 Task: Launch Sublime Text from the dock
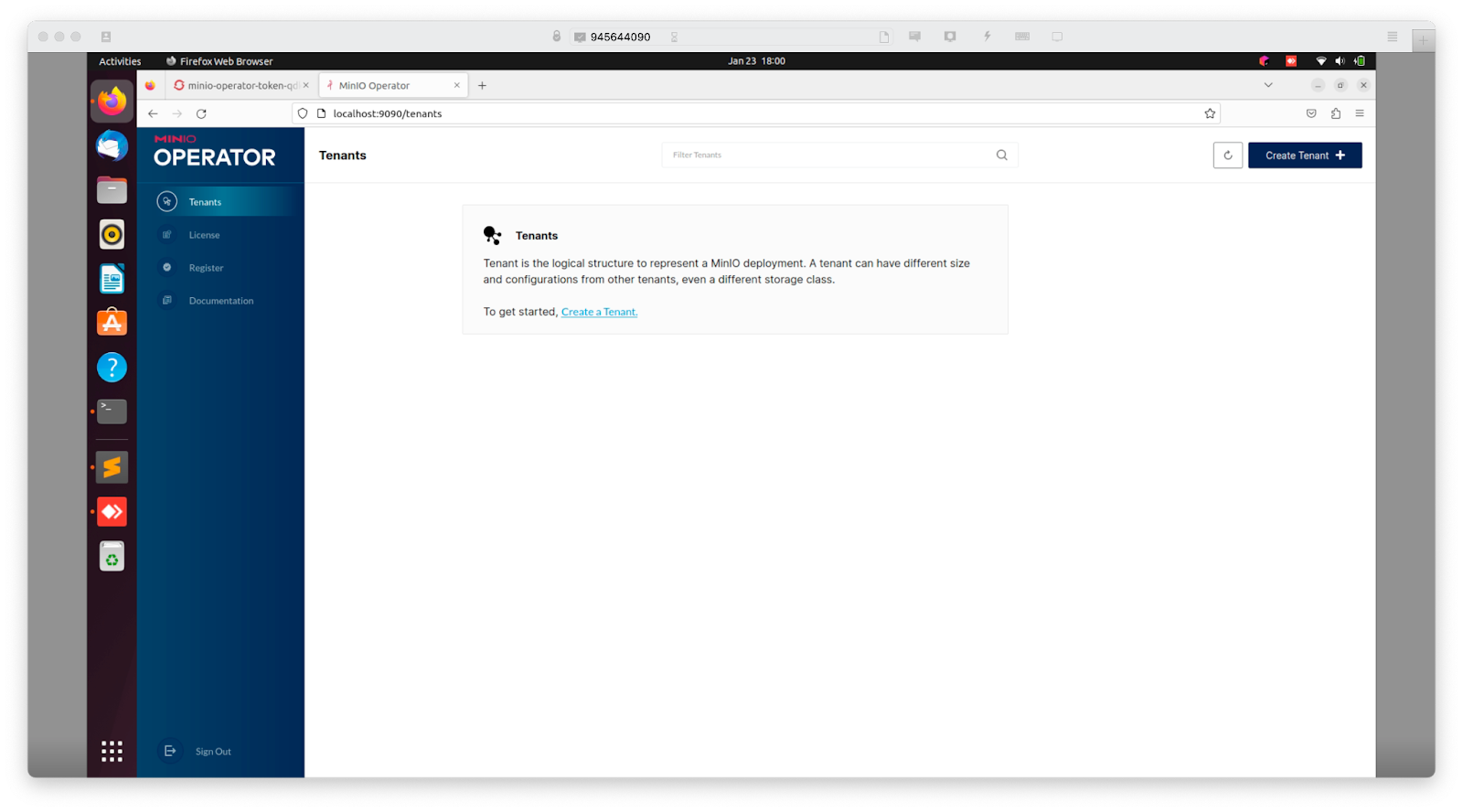point(112,467)
